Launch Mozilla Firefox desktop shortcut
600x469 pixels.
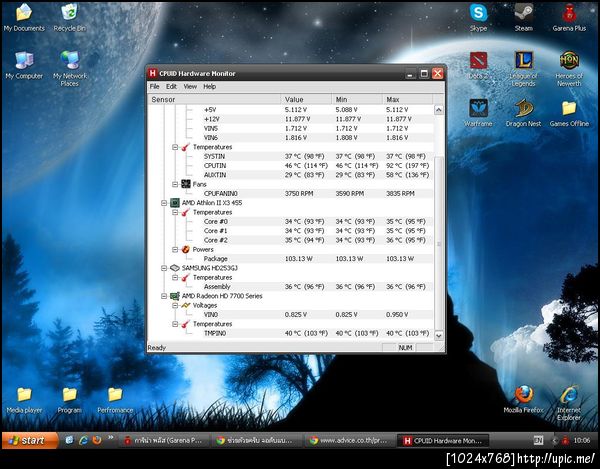point(523,400)
